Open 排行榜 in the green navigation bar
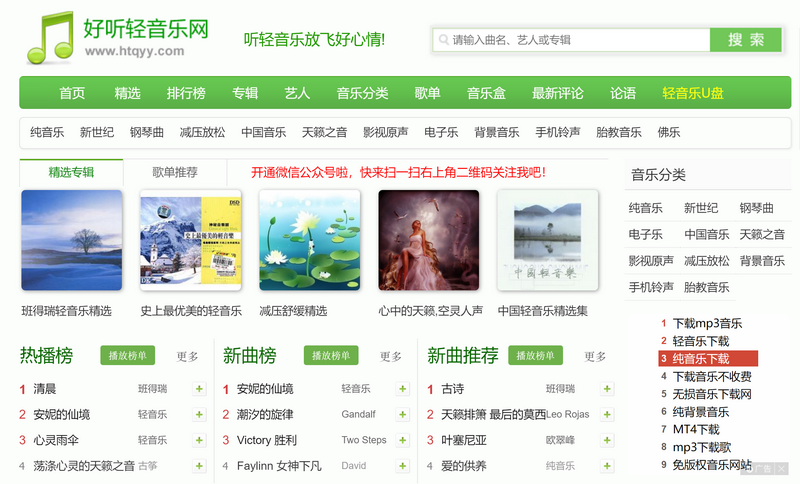This screenshot has height=484, width=800. click(x=186, y=93)
